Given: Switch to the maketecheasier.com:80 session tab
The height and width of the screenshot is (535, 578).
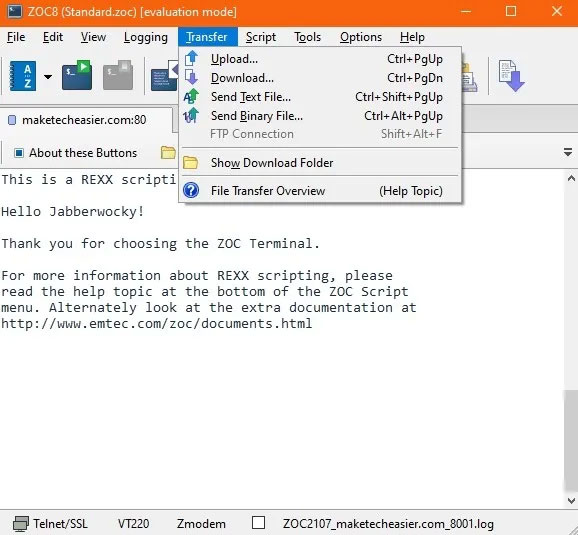Looking at the screenshot, I should [87, 120].
